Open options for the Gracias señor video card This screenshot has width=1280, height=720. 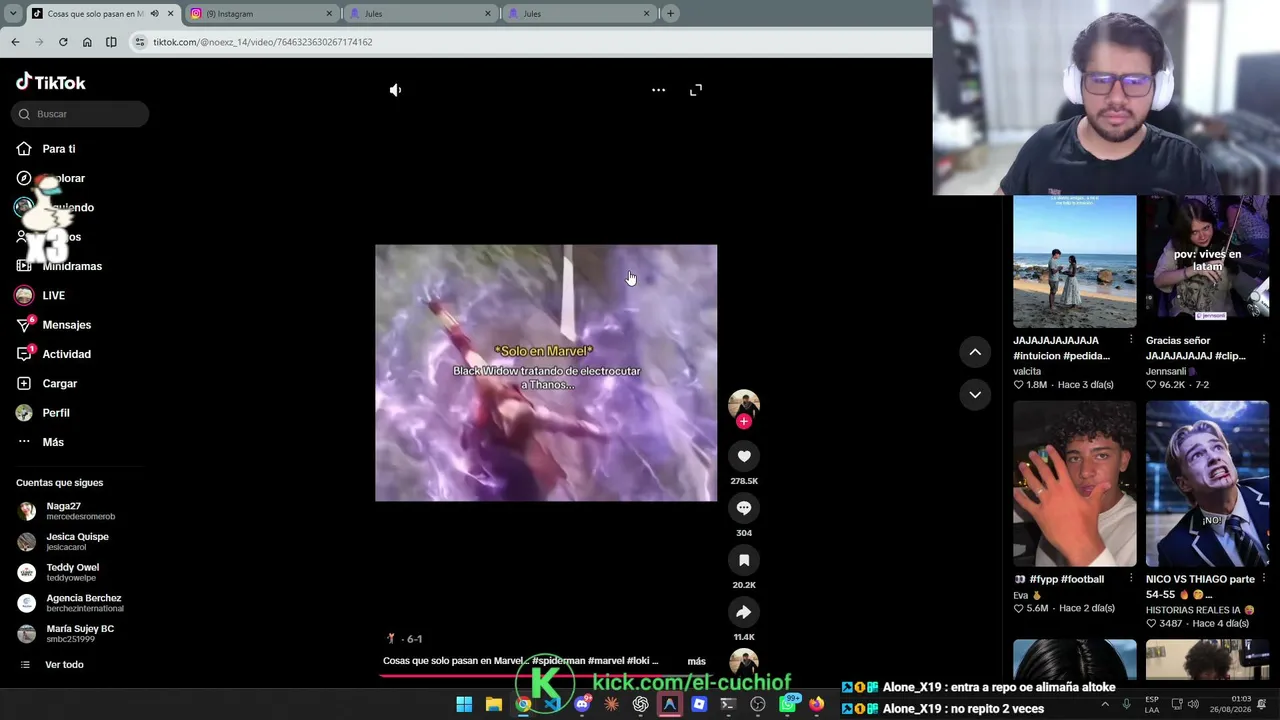pyautogui.click(x=1263, y=340)
